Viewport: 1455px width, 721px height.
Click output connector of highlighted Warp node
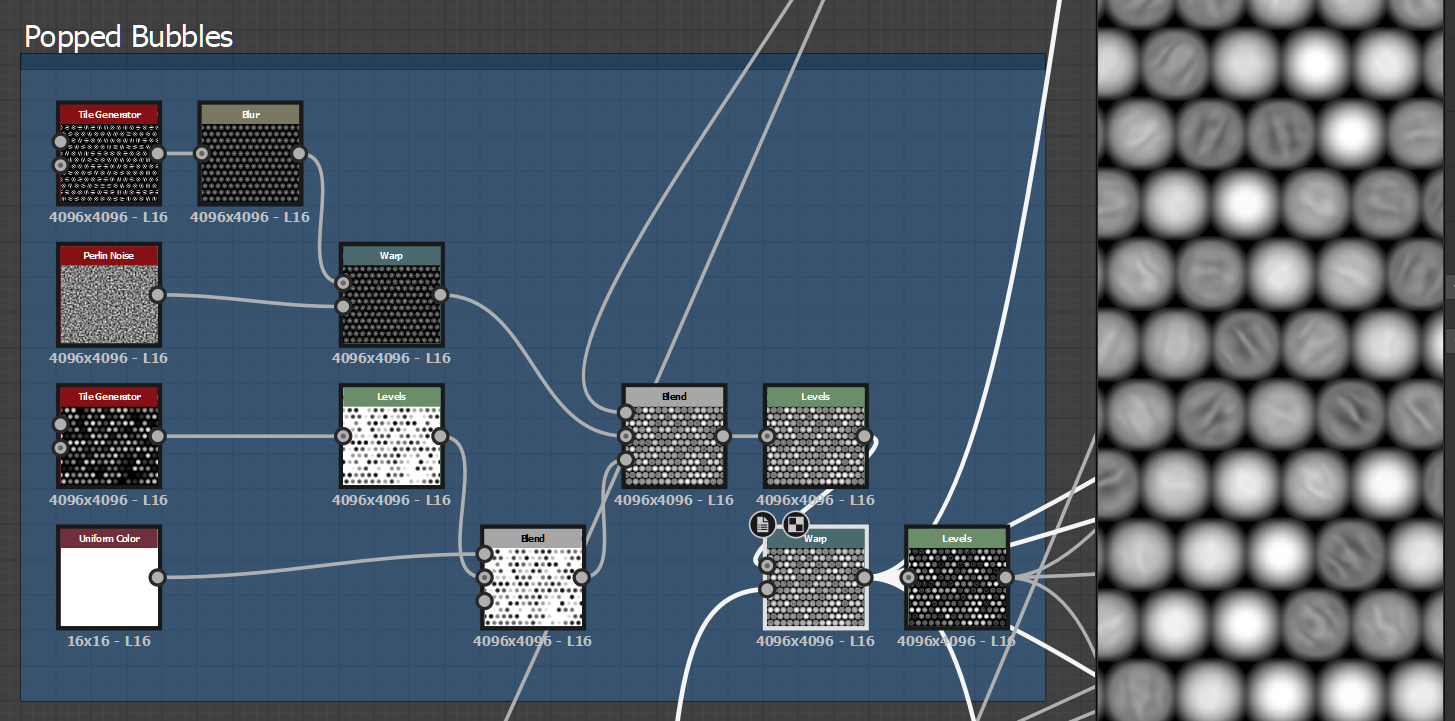tap(864, 577)
